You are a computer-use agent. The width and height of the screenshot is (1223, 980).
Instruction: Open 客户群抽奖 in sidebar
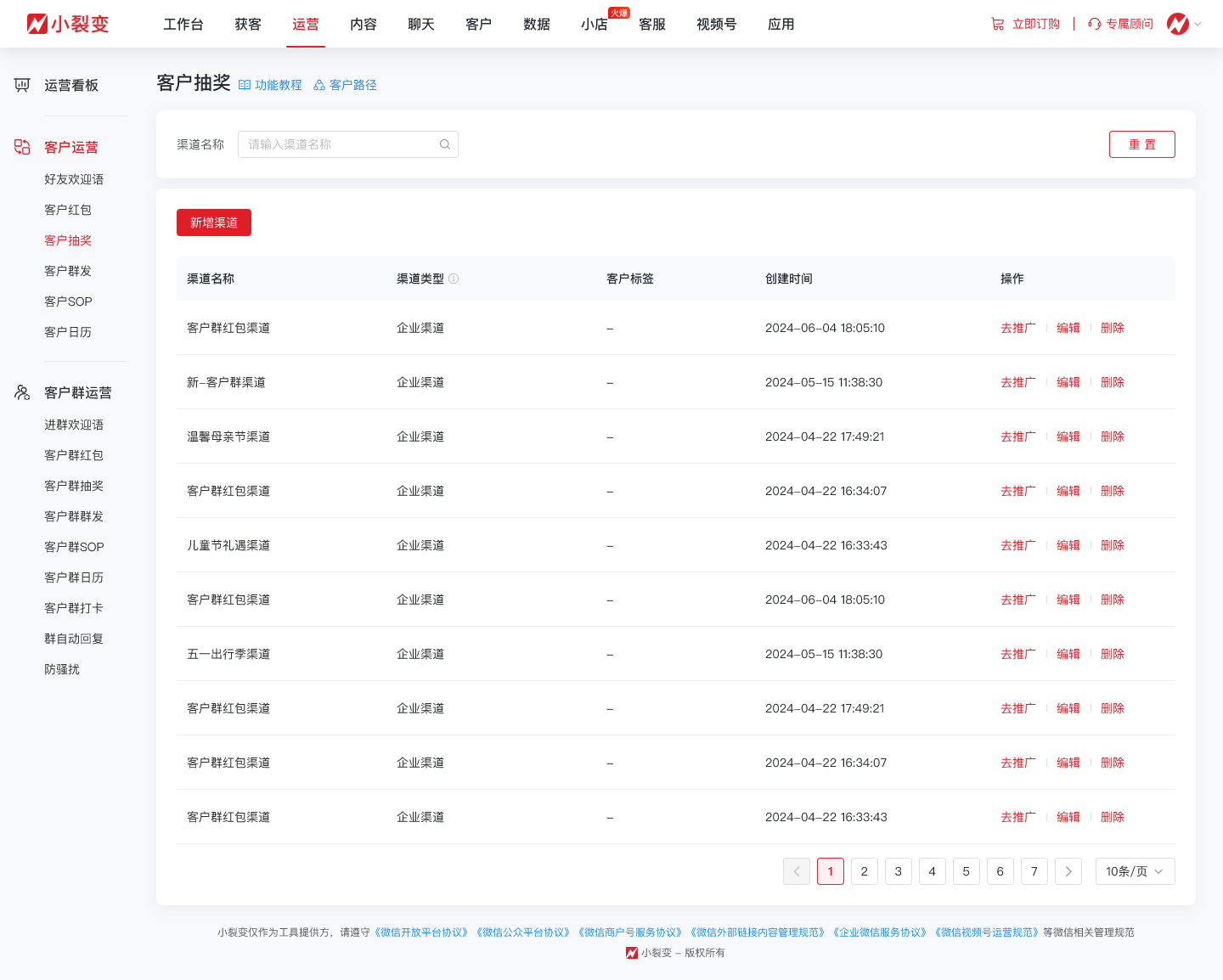74,486
